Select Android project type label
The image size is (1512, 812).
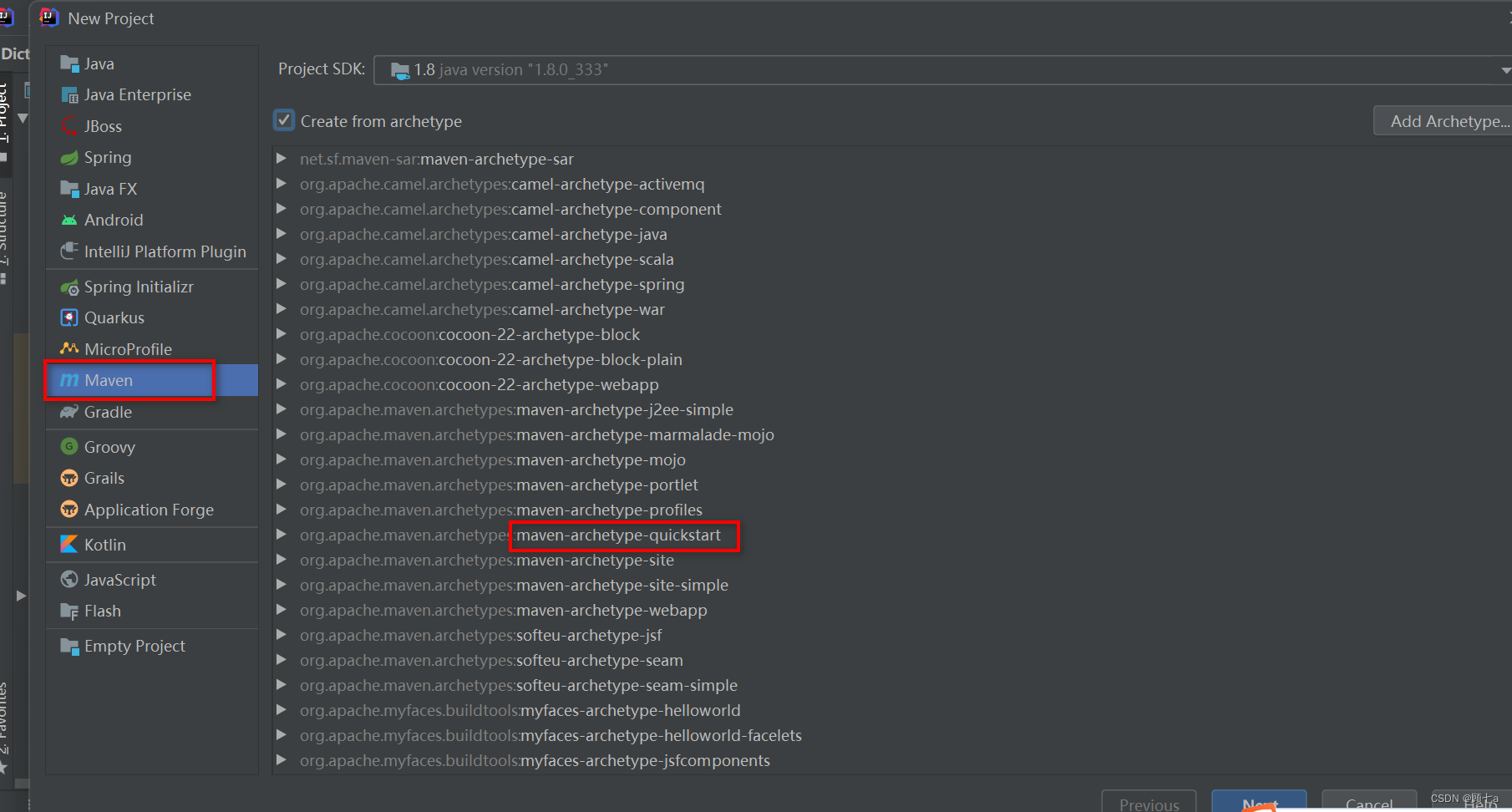[114, 221]
